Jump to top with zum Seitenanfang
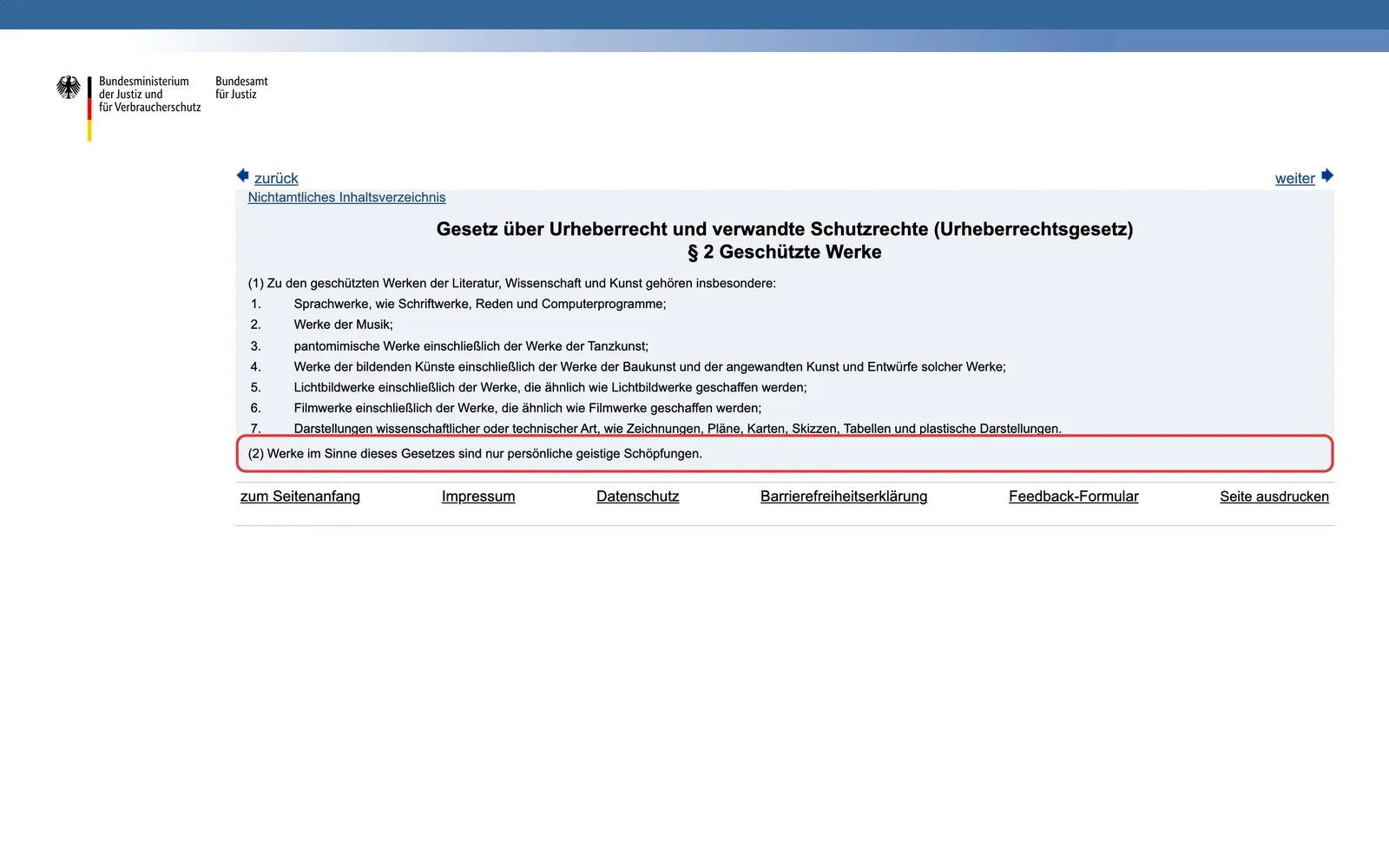The image size is (1389, 868). tap(300, 496)
